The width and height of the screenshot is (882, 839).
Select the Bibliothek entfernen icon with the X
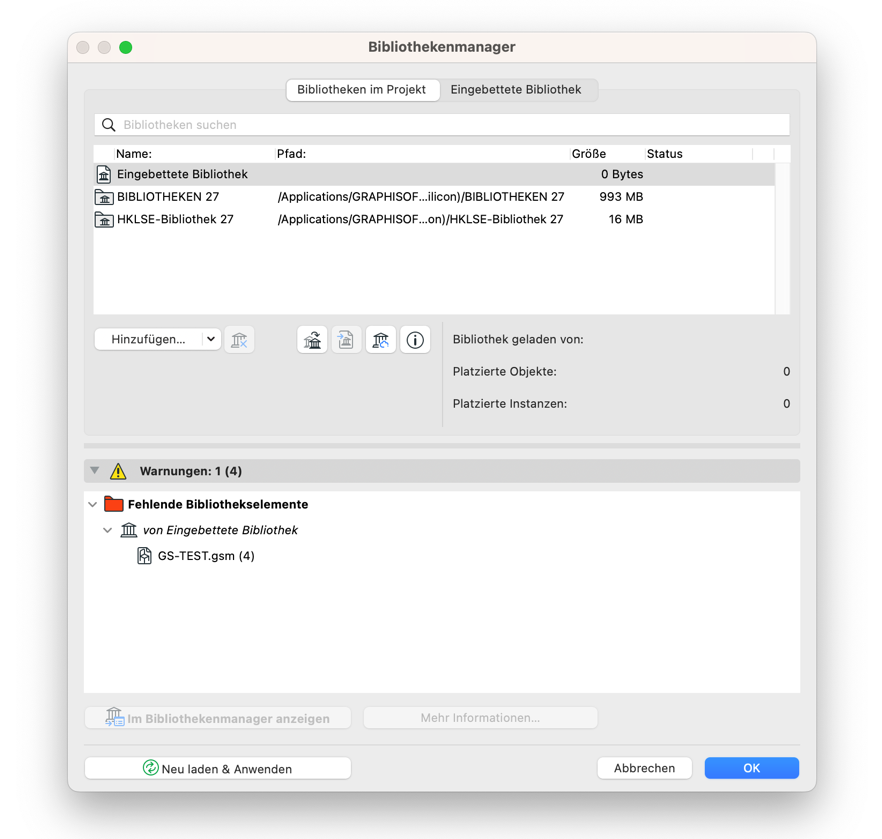[x=240, y=339]
